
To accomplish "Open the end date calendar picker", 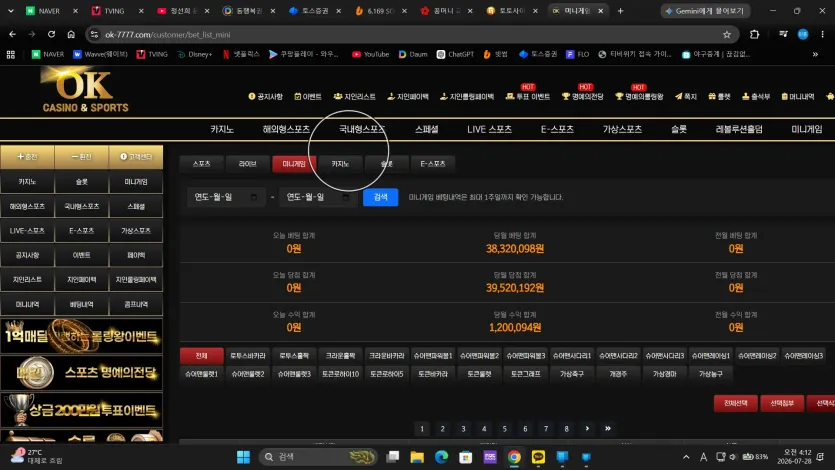I will [346, 197].
